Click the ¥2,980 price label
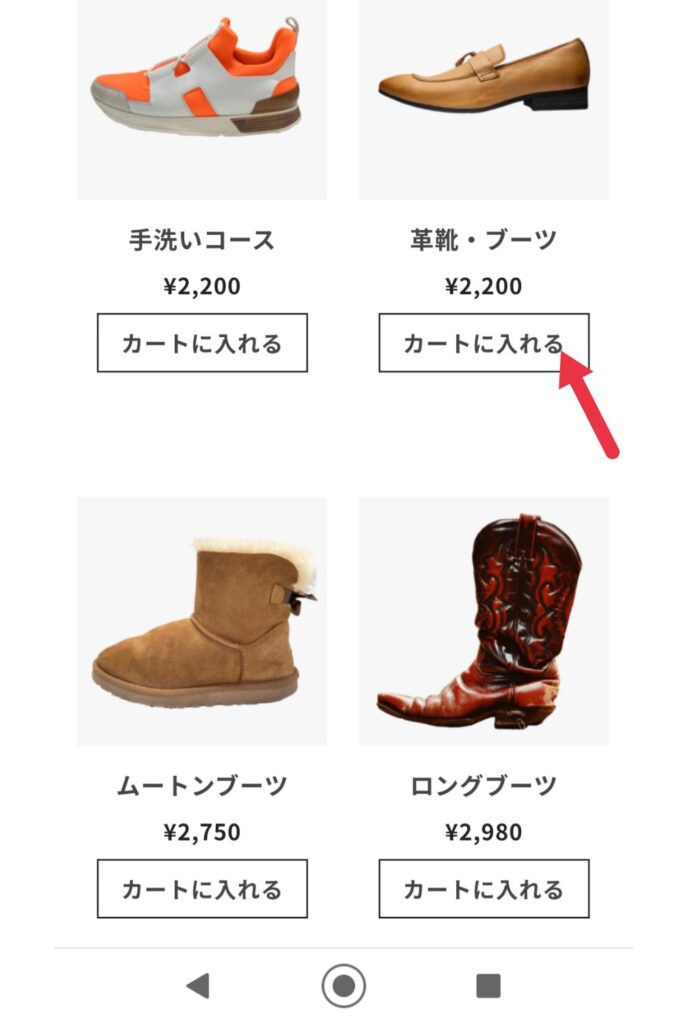This screenshot has height=1024, width=683. pyautogui.click(x=484, y=832)
